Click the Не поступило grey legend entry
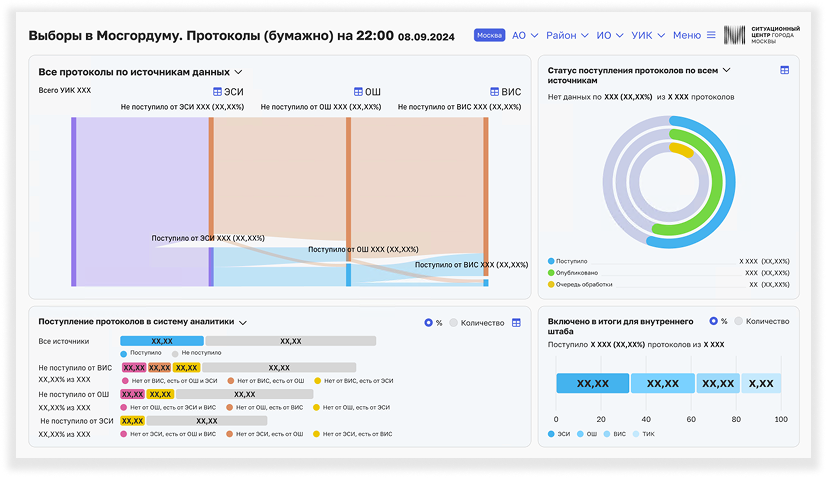This screenshot has width=827, height=478. (x=197, y=353)
